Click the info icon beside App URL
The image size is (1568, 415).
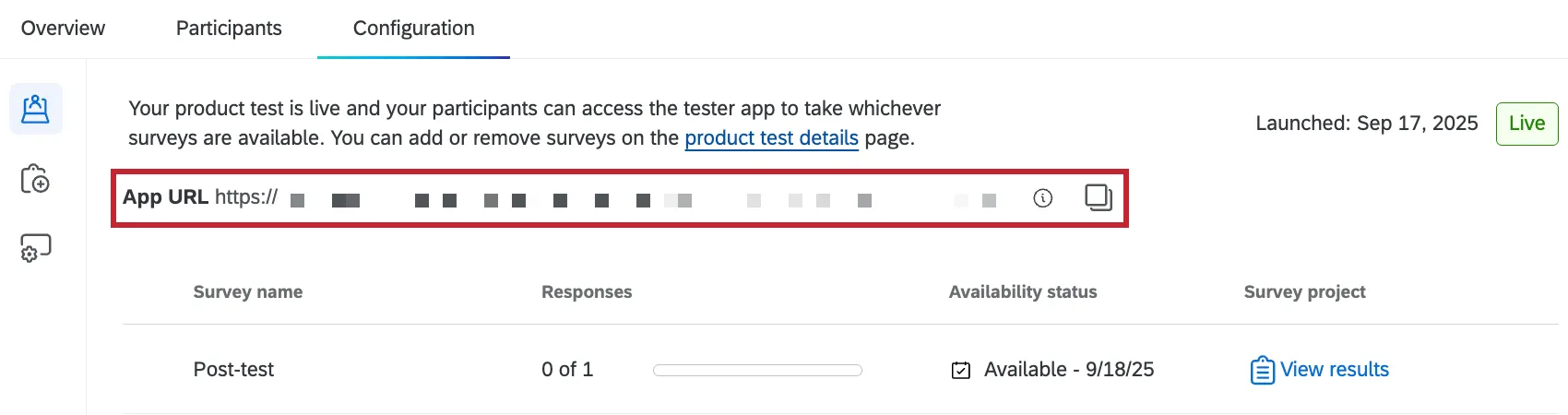[1042, 198]
